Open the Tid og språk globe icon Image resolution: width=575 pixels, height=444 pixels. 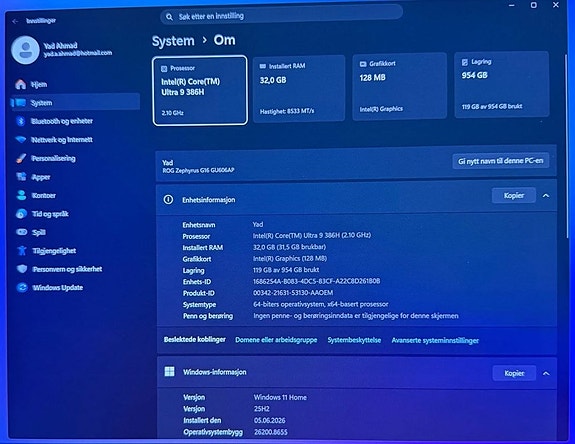(22, 214)
